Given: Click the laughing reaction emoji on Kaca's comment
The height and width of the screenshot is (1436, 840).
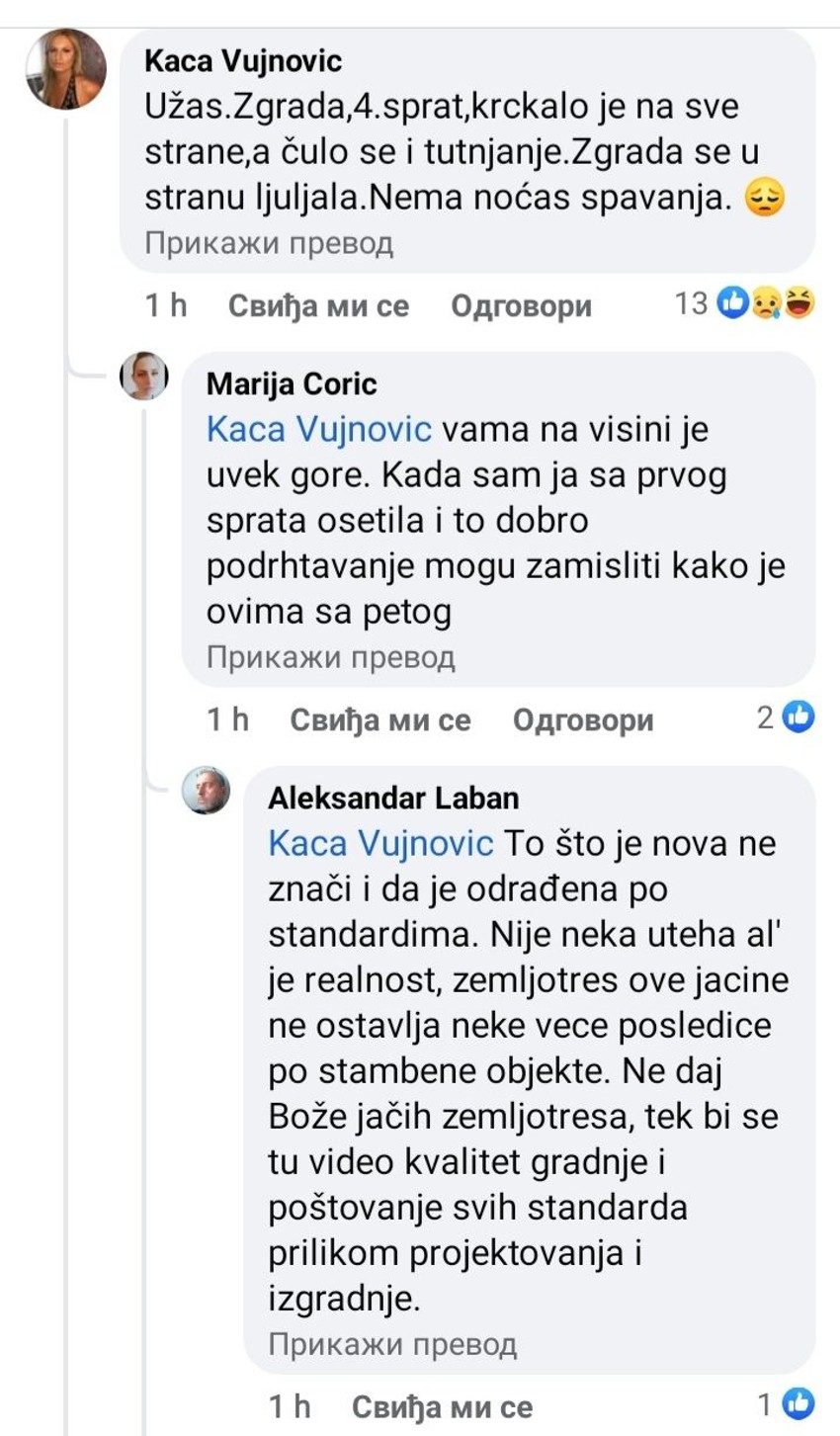Looking at the screenshot, I should pyautogui.click(x=798, y=303).
